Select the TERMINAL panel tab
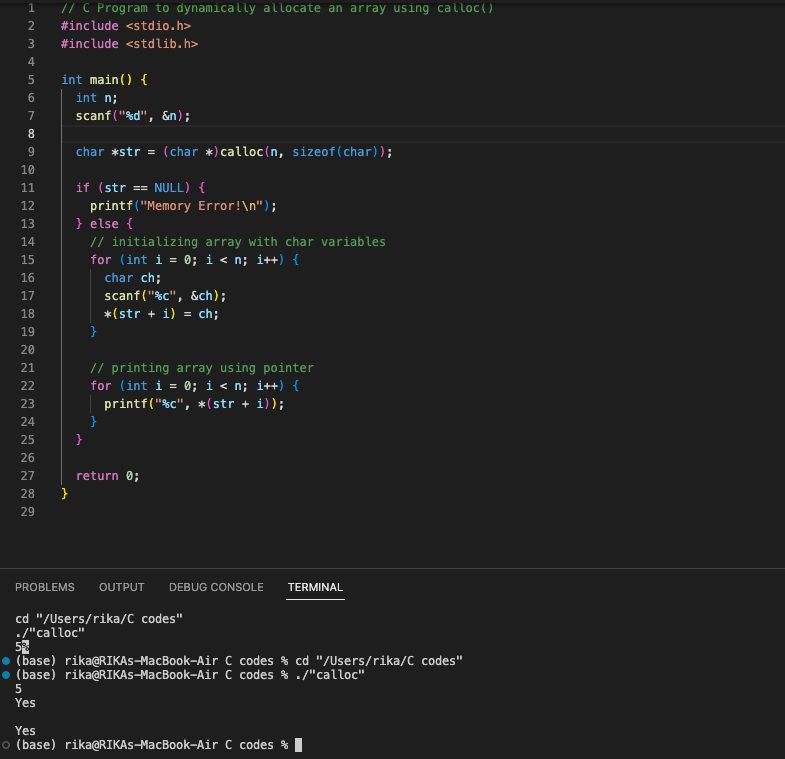 (315, 587)
